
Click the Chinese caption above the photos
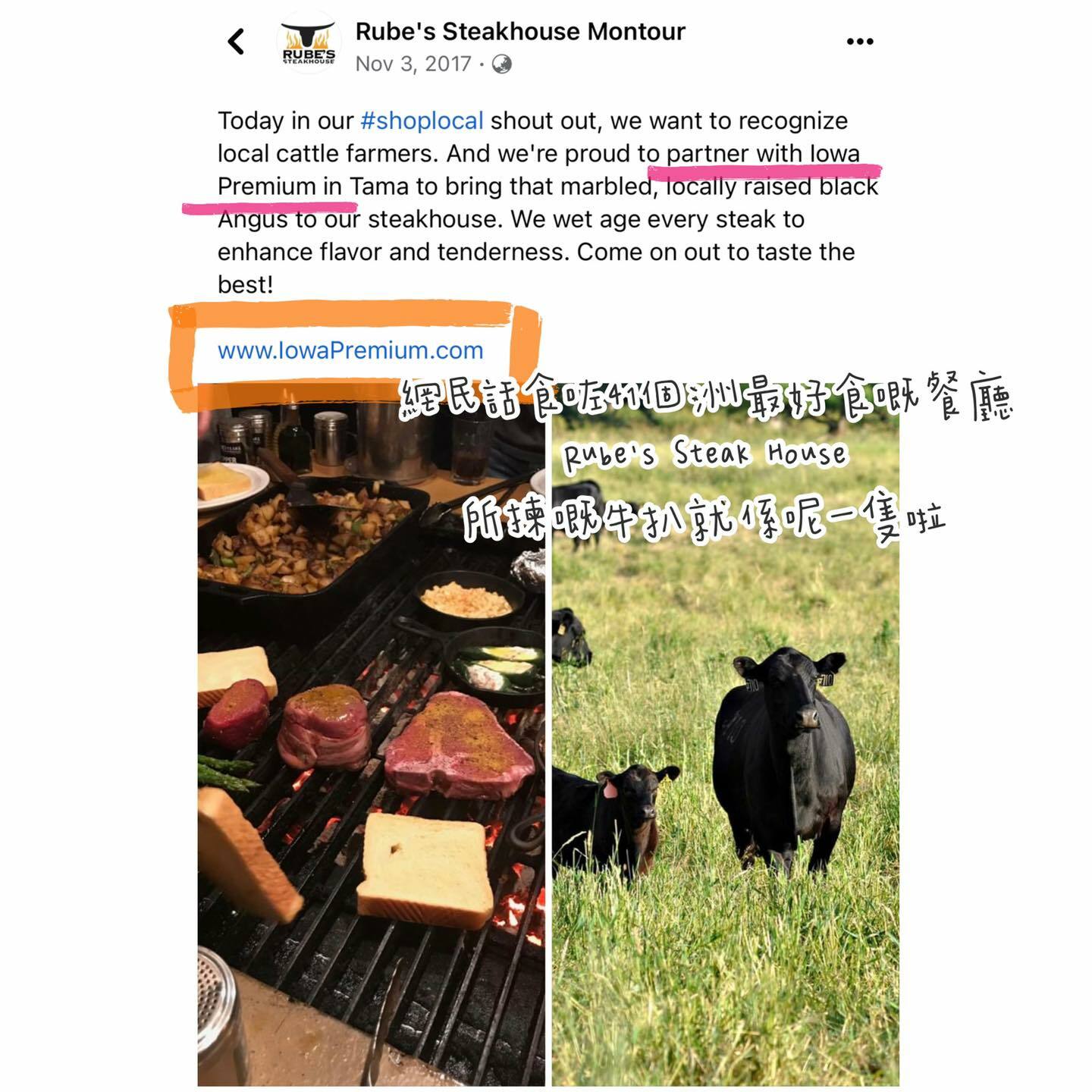point(705,397)
